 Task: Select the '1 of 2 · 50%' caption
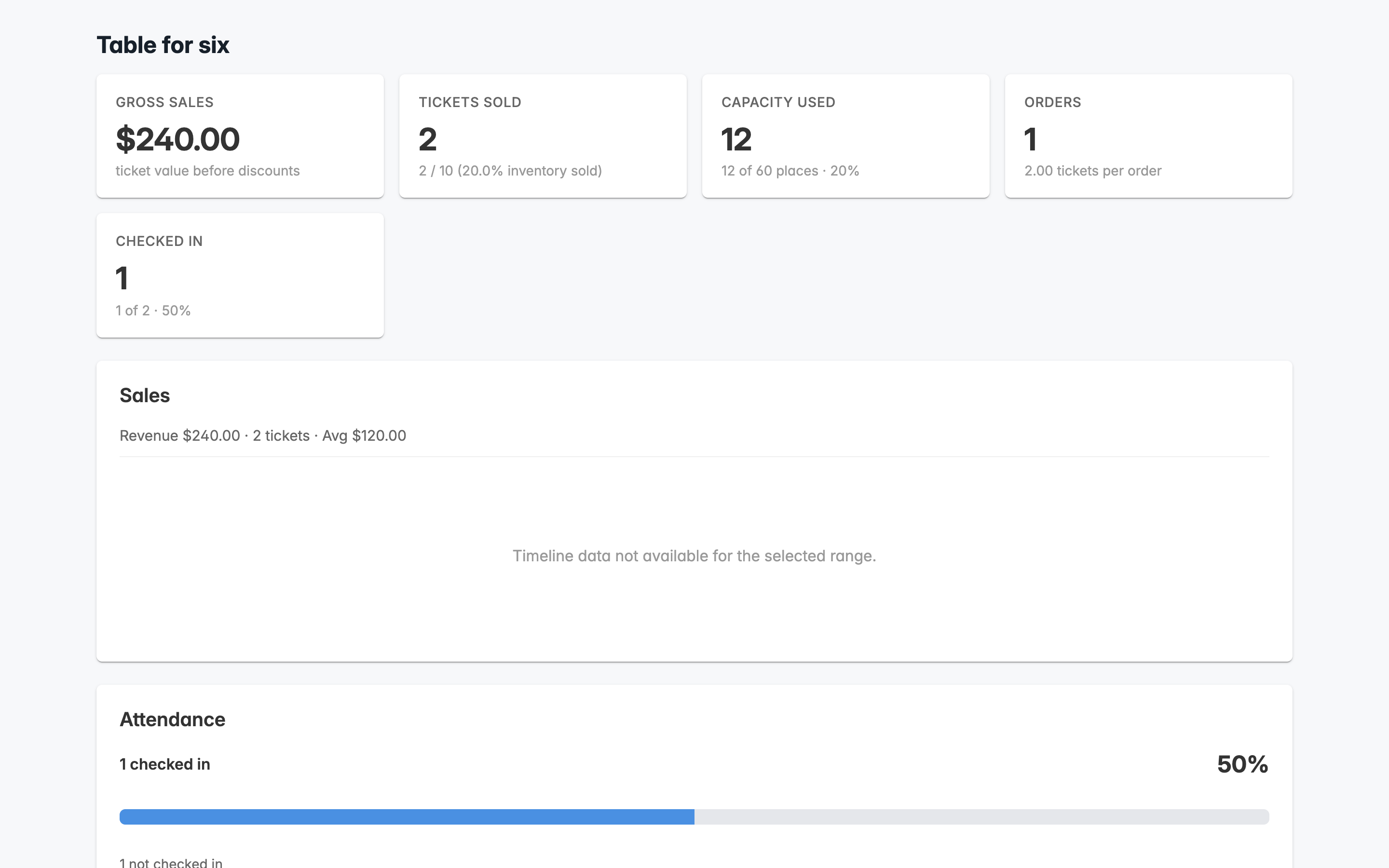pyautogui.click(x=153, y=311)
